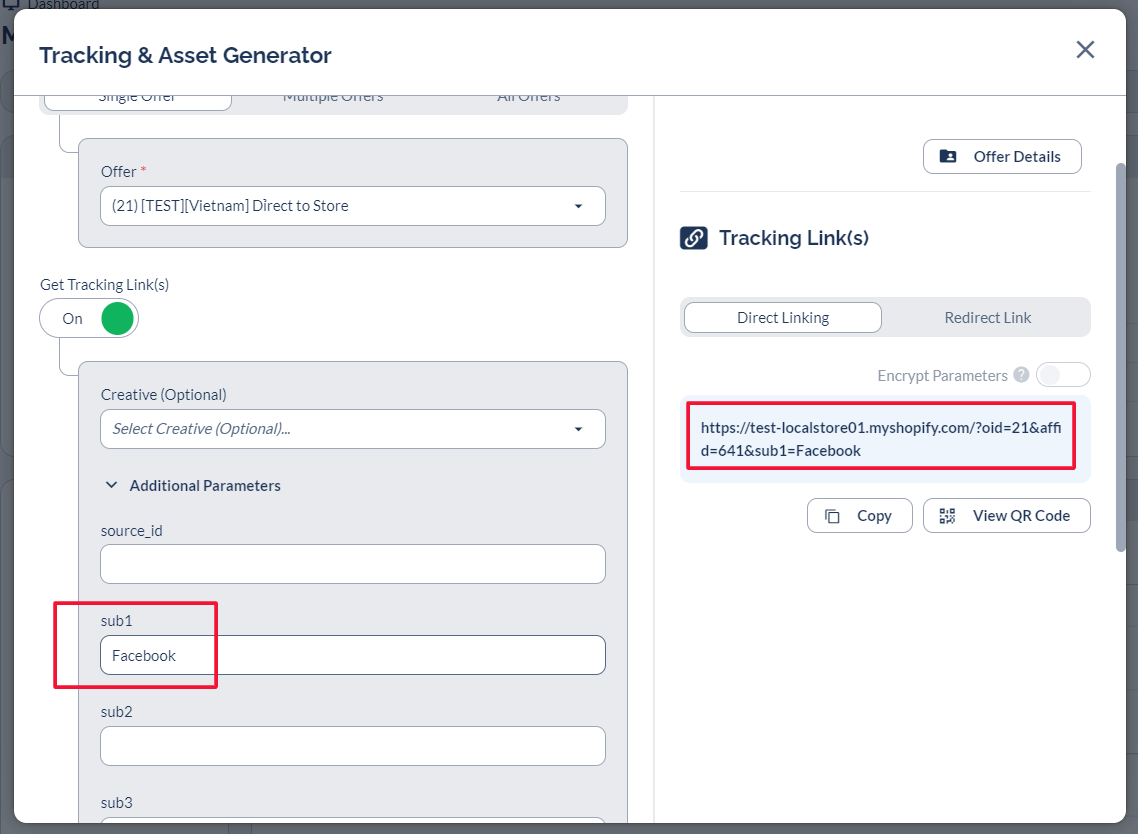Enable the Encrypt Parameters switch

click(1062, 375)
